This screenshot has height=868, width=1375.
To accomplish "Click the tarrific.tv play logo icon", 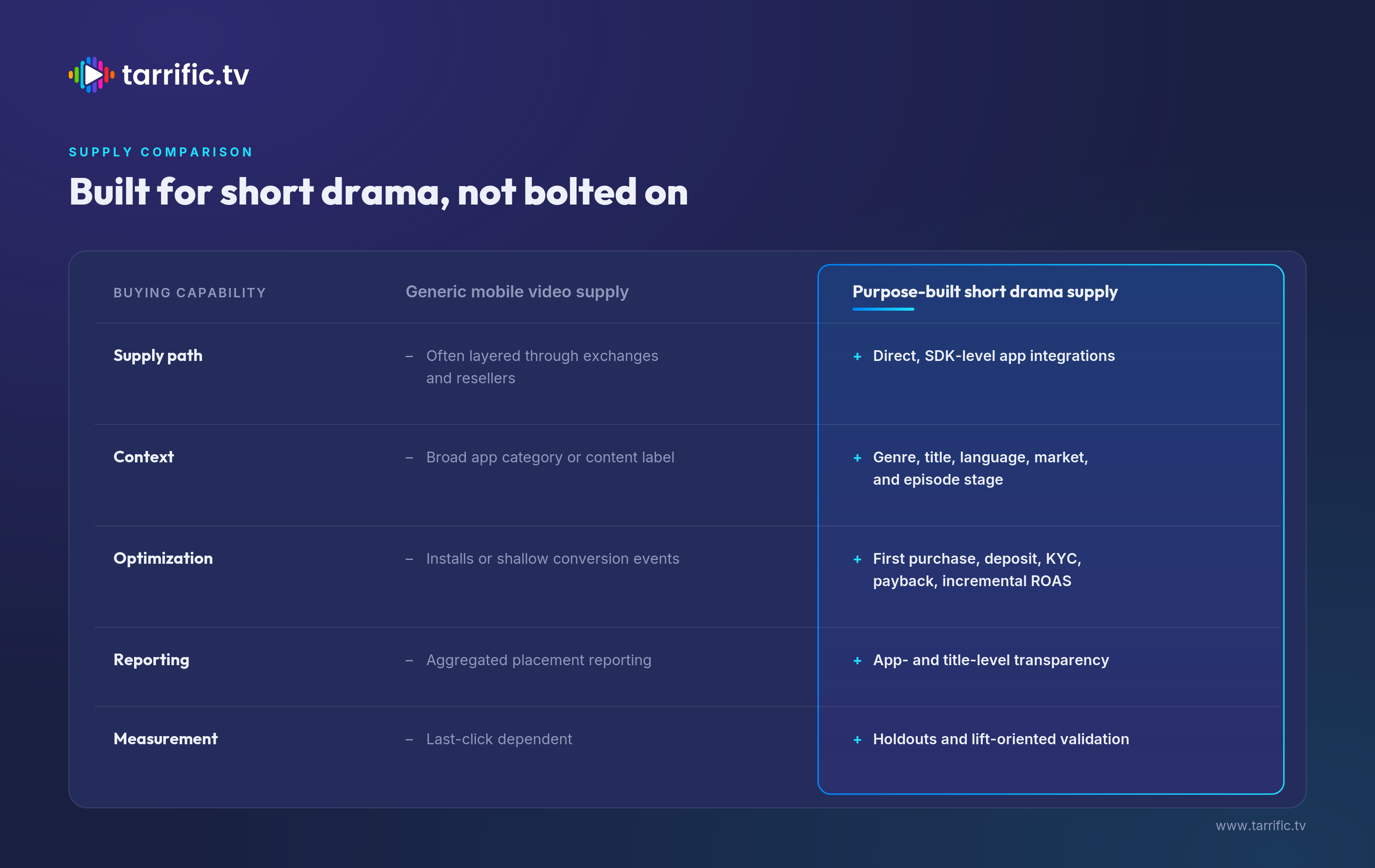I will click(x=92, y=74).
